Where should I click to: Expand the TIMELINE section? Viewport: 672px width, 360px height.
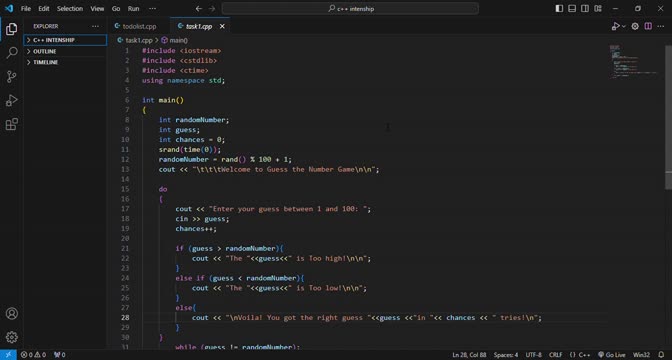pos(65,62)
